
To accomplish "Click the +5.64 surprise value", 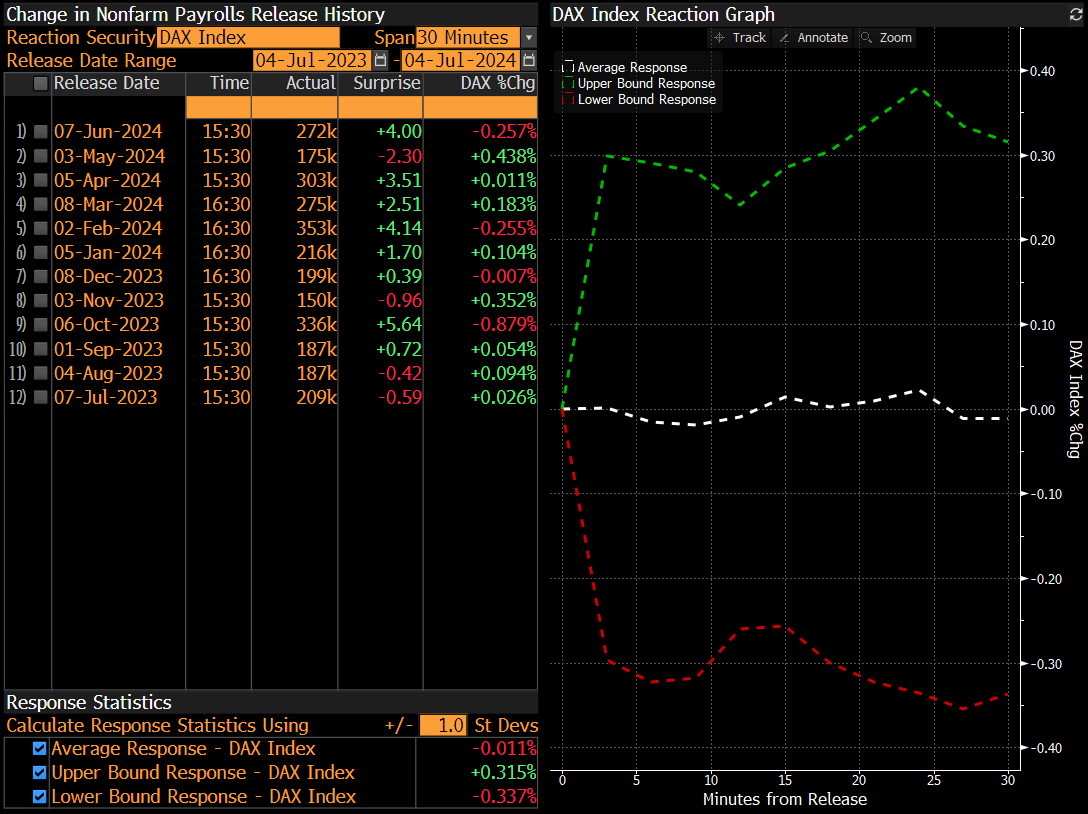I will click(399, 324).
